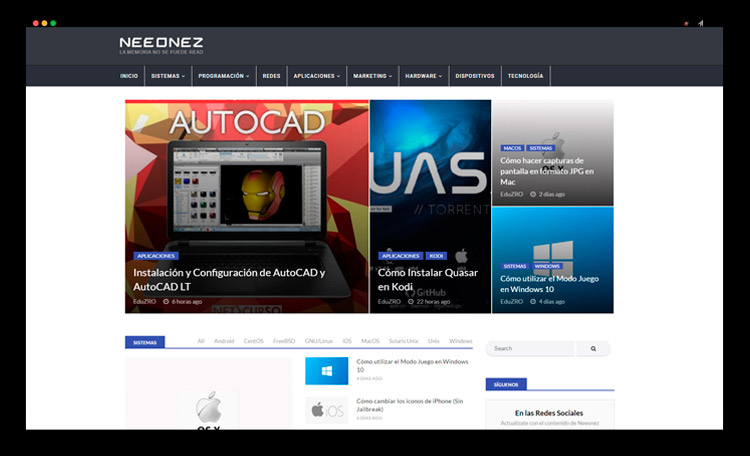Select the CentOS filter tab

click(254, 341)
